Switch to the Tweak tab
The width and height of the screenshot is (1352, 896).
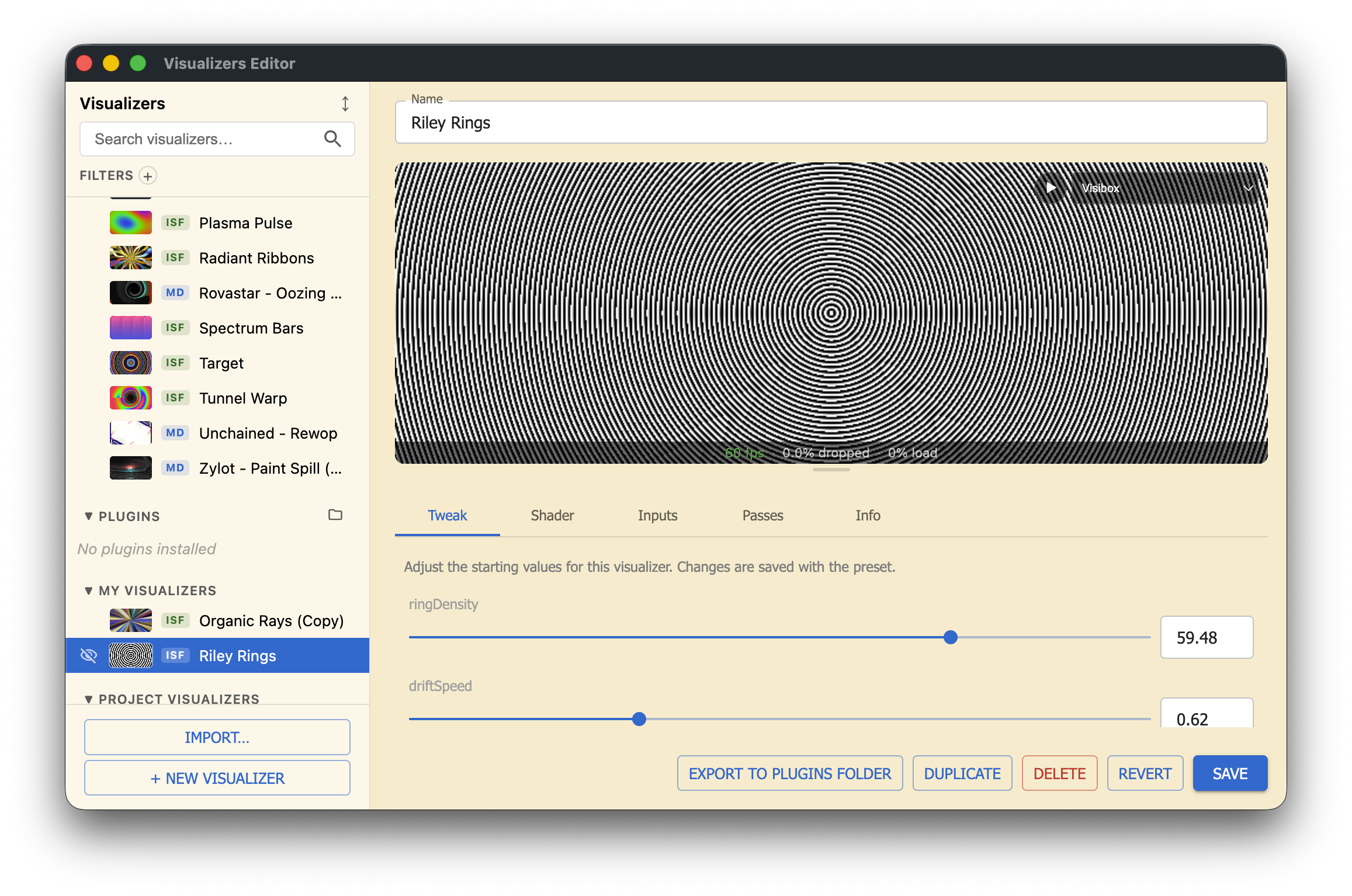pos(448,515)
